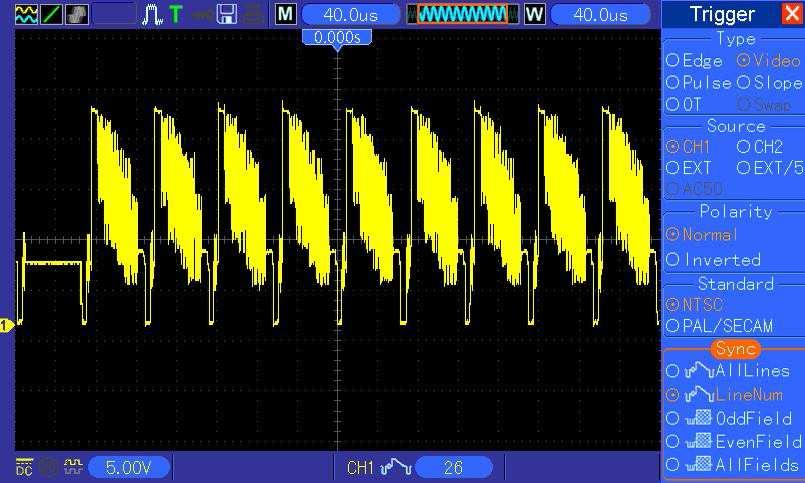Click the window timebase 40.0us value
This screenshot has width=805, height=483.
pos(600,15)
